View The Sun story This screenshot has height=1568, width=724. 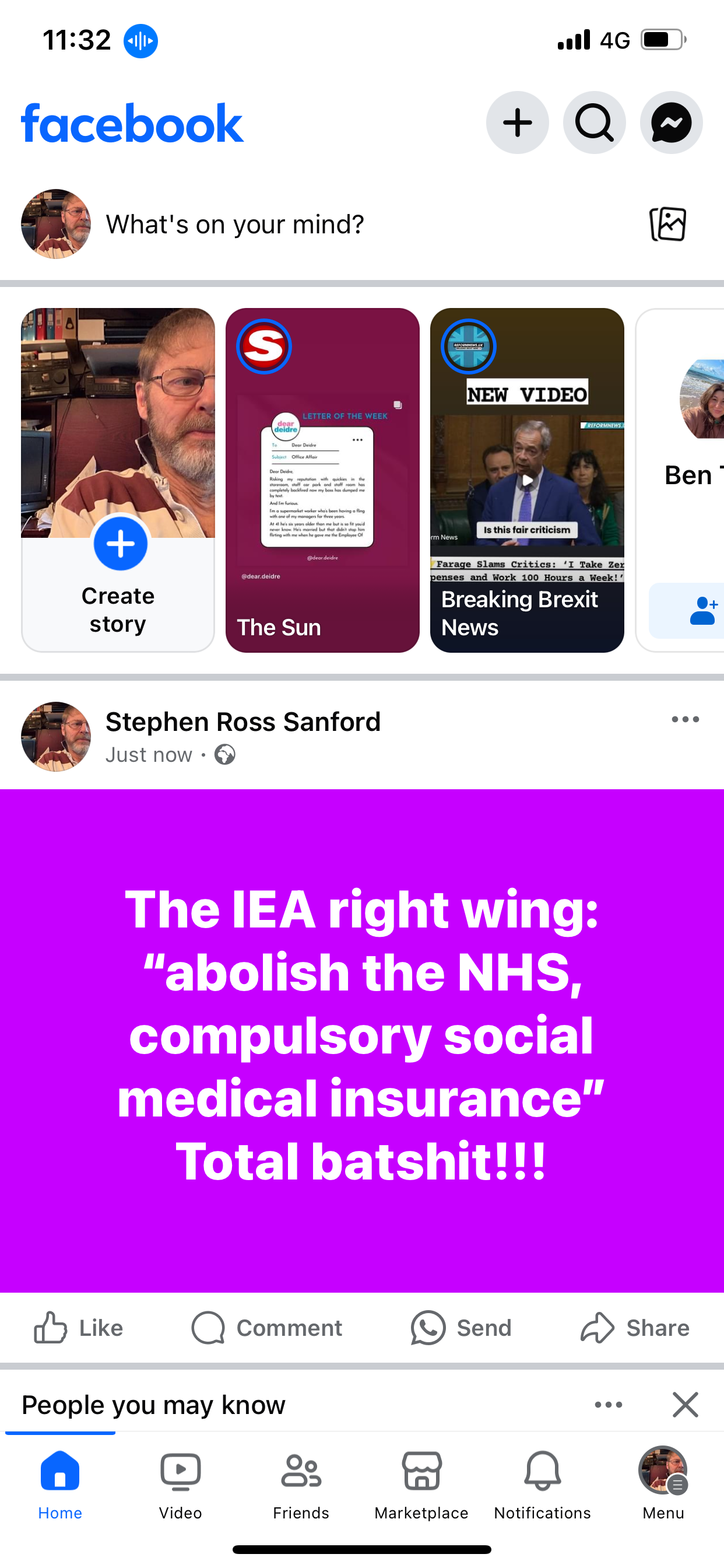tap(322, 480)
